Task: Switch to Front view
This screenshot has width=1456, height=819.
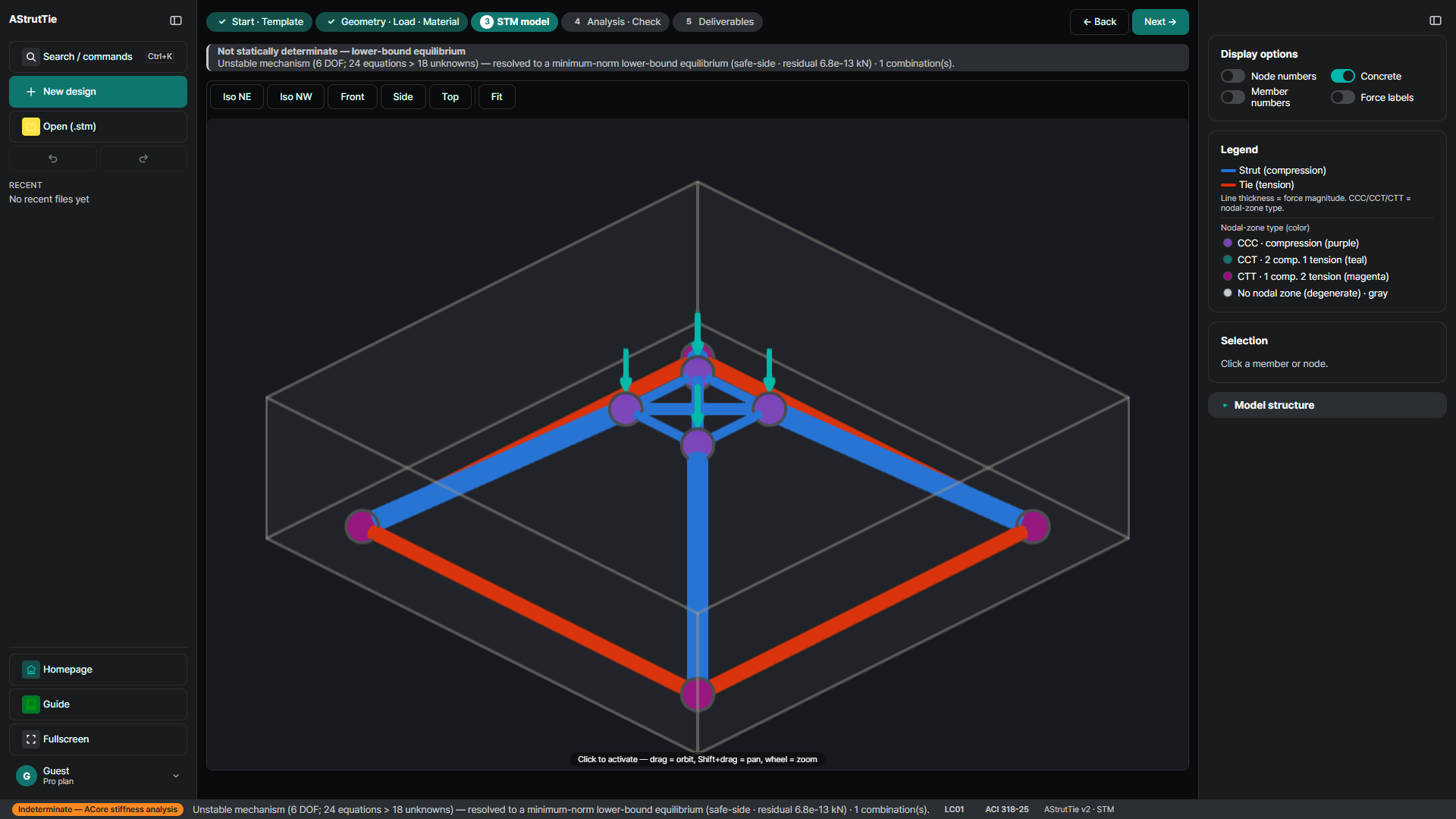Action: tap(353, 97)
